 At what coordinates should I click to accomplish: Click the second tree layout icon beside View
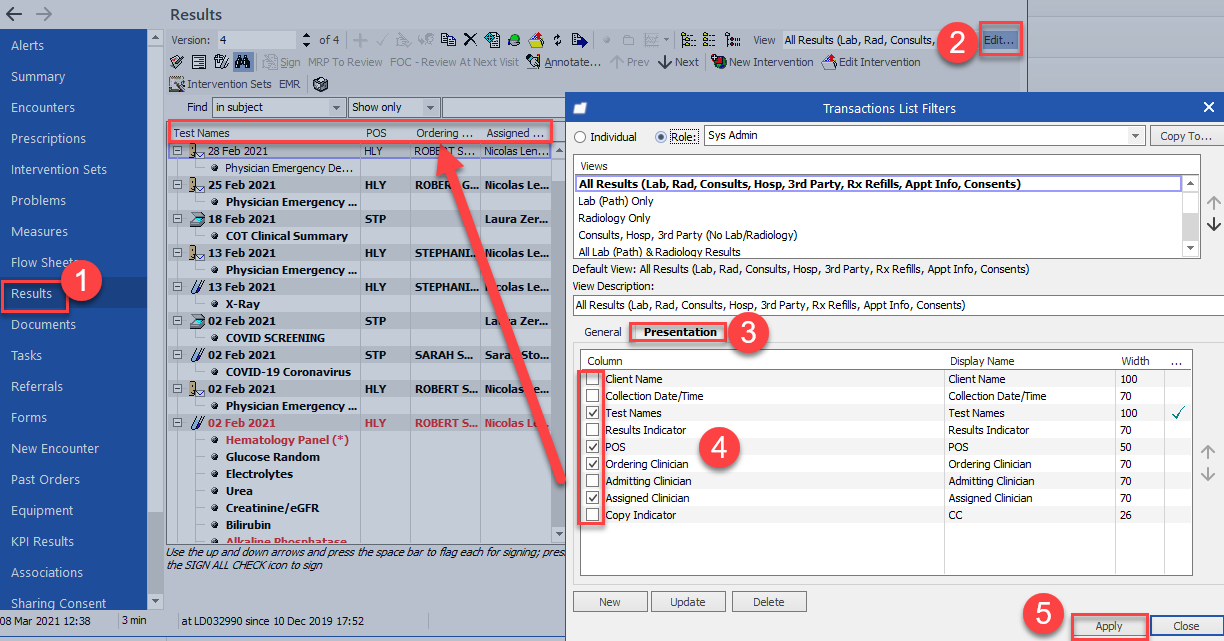[709, 40]
